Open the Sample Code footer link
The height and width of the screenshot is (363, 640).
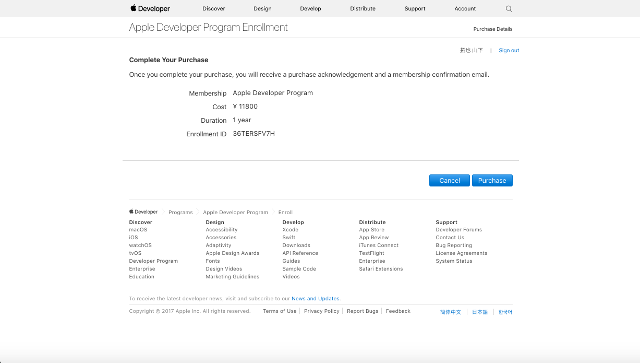click(299, 269)
